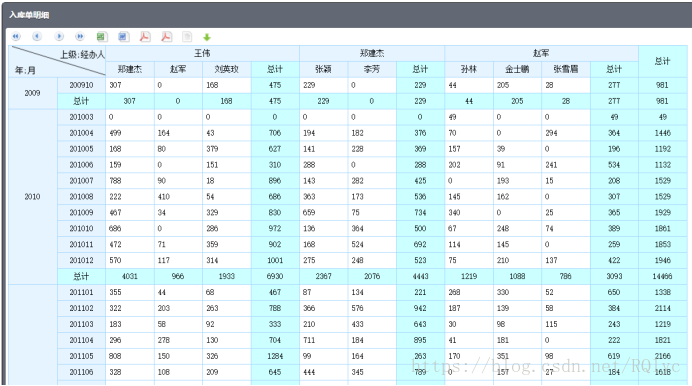Select the 201008 month row label
The width and height of the screenshot is (692, 386).
(x=81, y=196)
